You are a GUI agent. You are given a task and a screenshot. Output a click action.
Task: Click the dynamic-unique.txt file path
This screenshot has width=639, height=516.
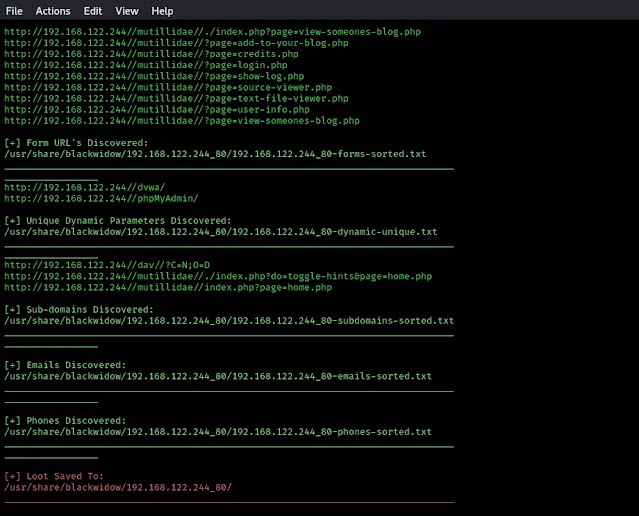coord(220,232)
